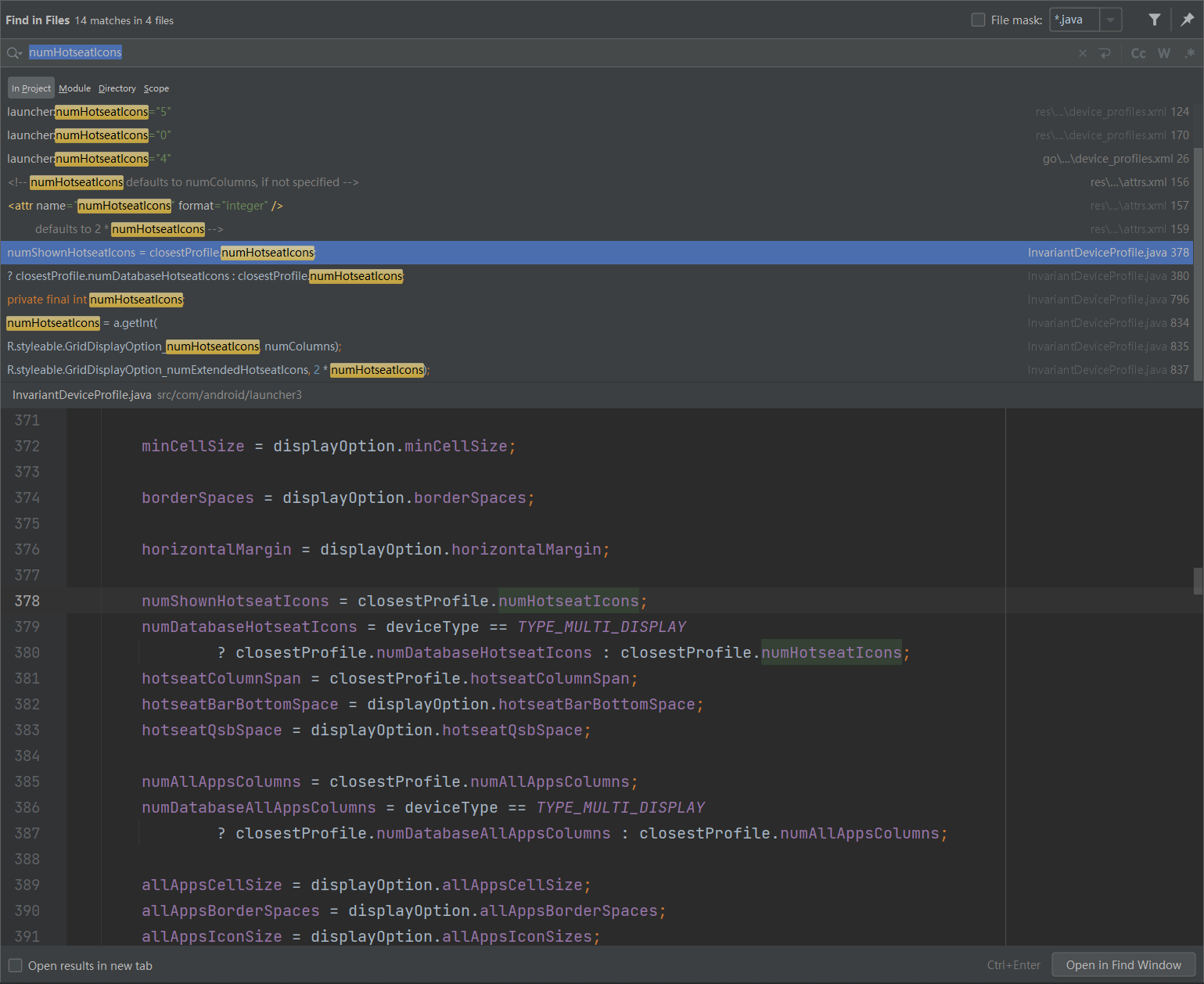Clear the search text with X icon
This screenshot has width=1204, height=984.
coord(1083,53)
